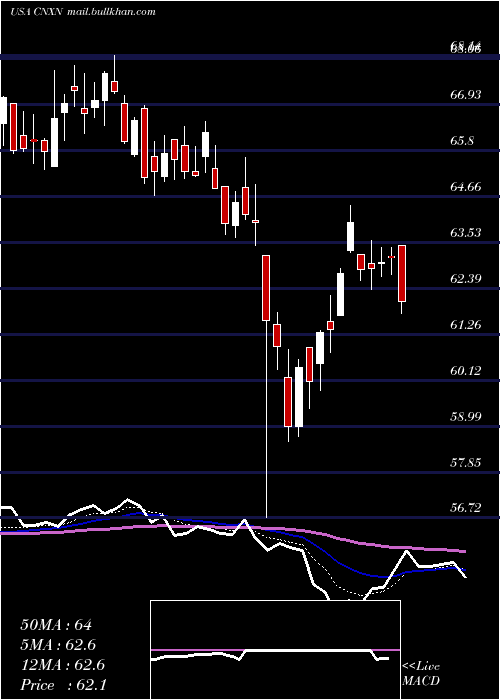Click the 66.93 price axis label
The height and width of the screenshot is (700, 500).
(x=466, y=95)
